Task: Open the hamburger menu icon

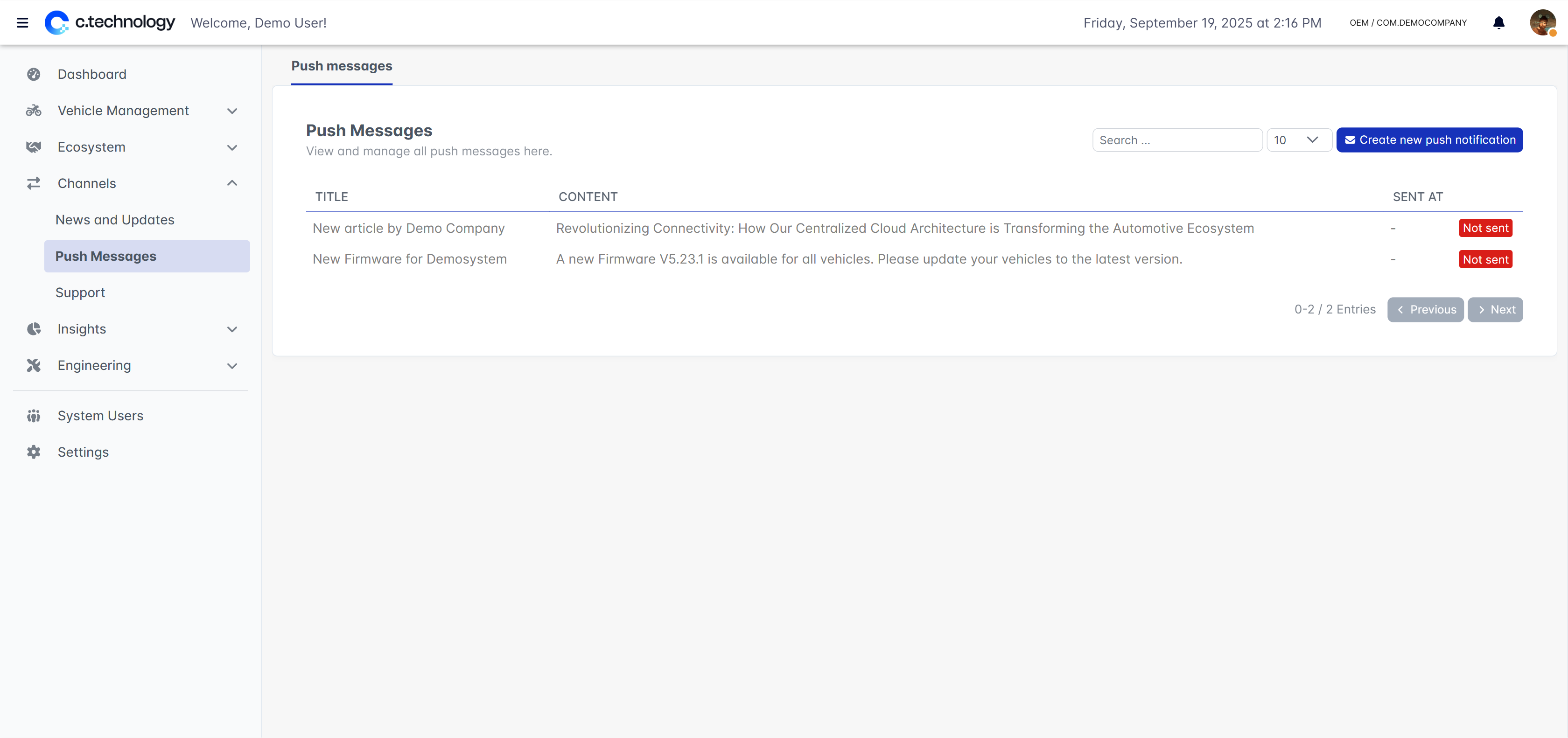Action: pyautogui.click(x=22, y=23)
